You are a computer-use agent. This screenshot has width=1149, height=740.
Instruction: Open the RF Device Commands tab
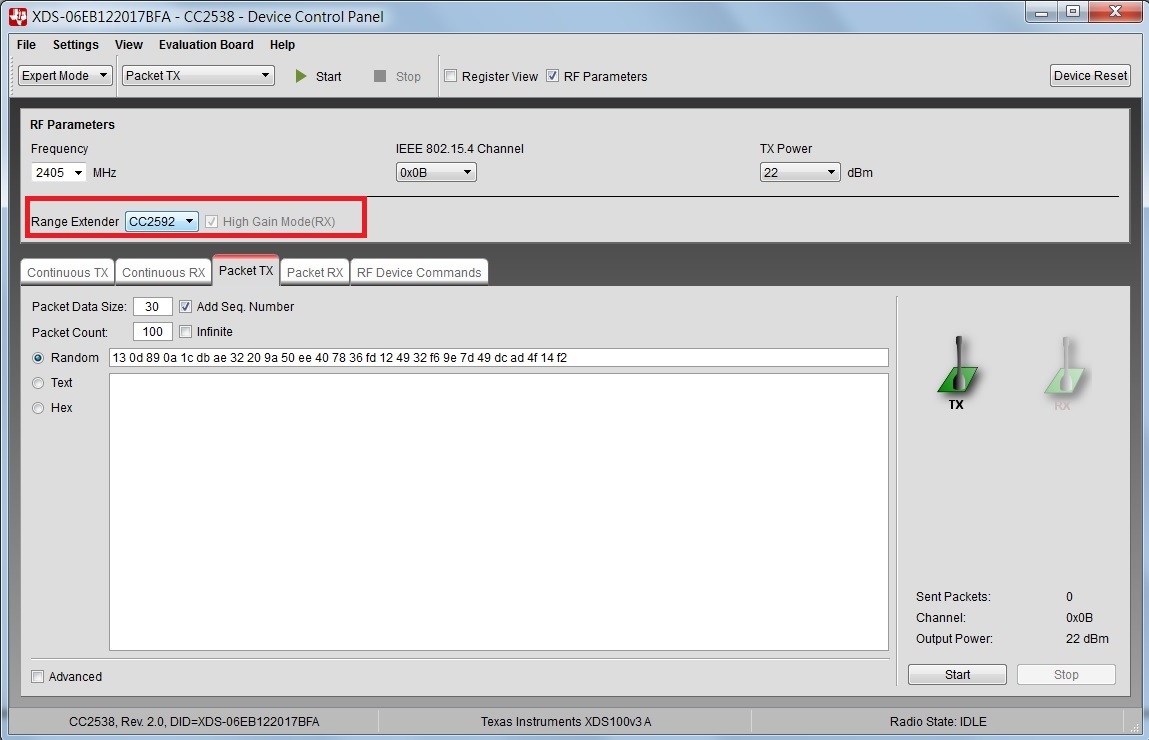click(419, 273)
